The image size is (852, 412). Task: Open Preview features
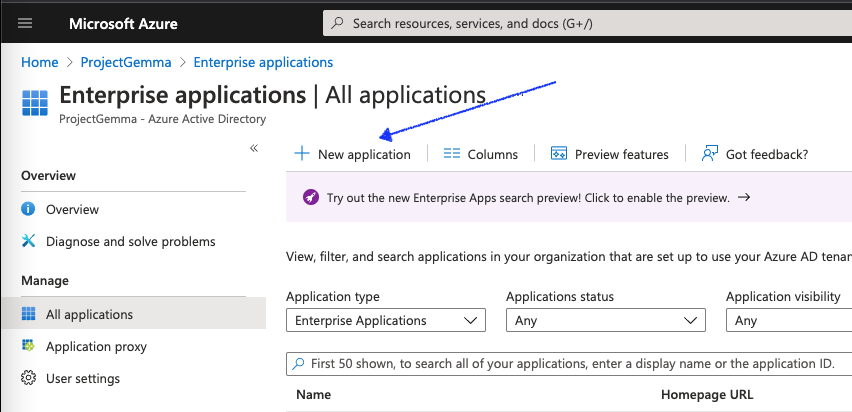point(610,154)
